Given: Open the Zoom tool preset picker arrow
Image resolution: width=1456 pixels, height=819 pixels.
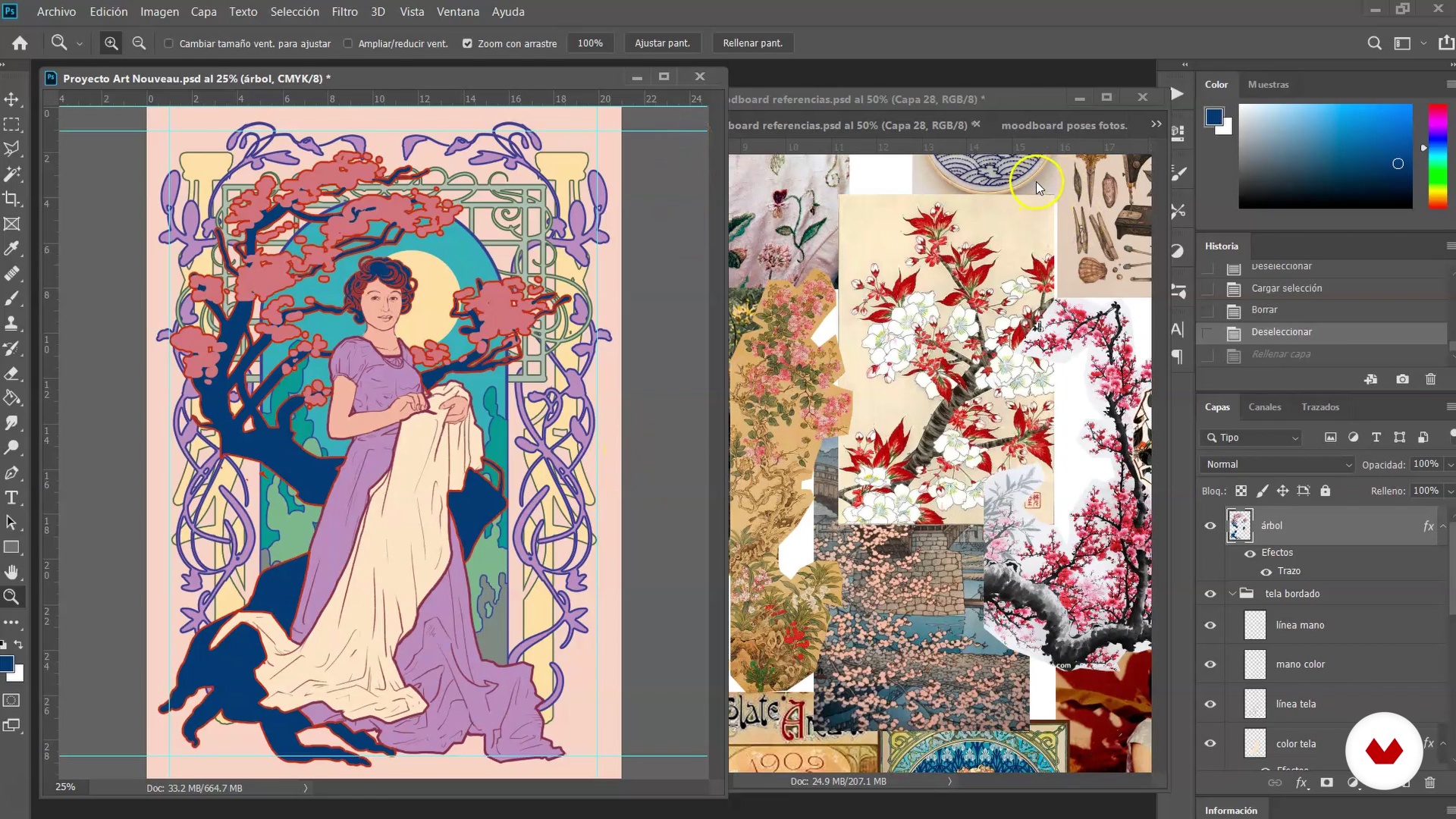Looking at the screenshot, I should [79, 44].
